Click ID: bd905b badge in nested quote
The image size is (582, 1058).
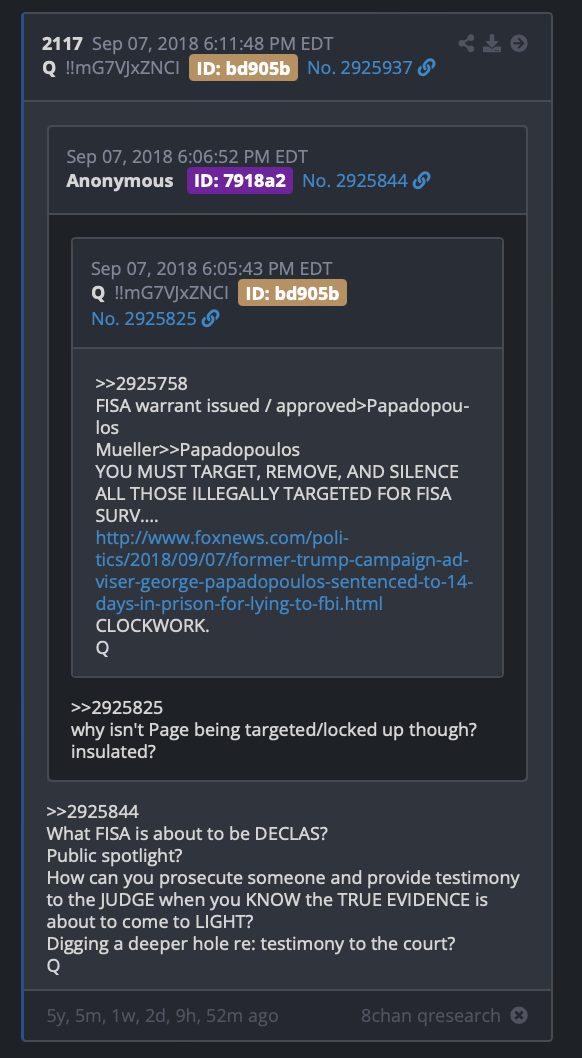(x=293, y=293)
